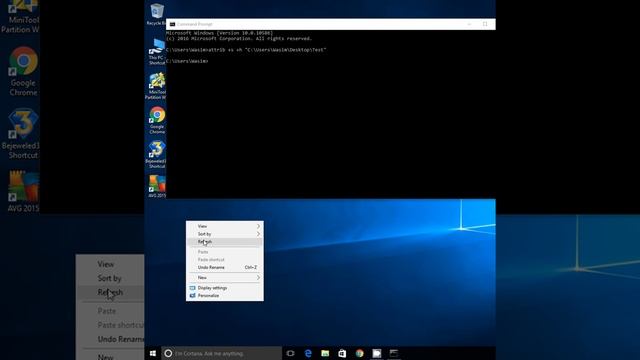This screenshot has height=360, width=640.
Task: Switch to Command Prompt taskbar button
Action: pyautogui.click(x=393, y=353)
